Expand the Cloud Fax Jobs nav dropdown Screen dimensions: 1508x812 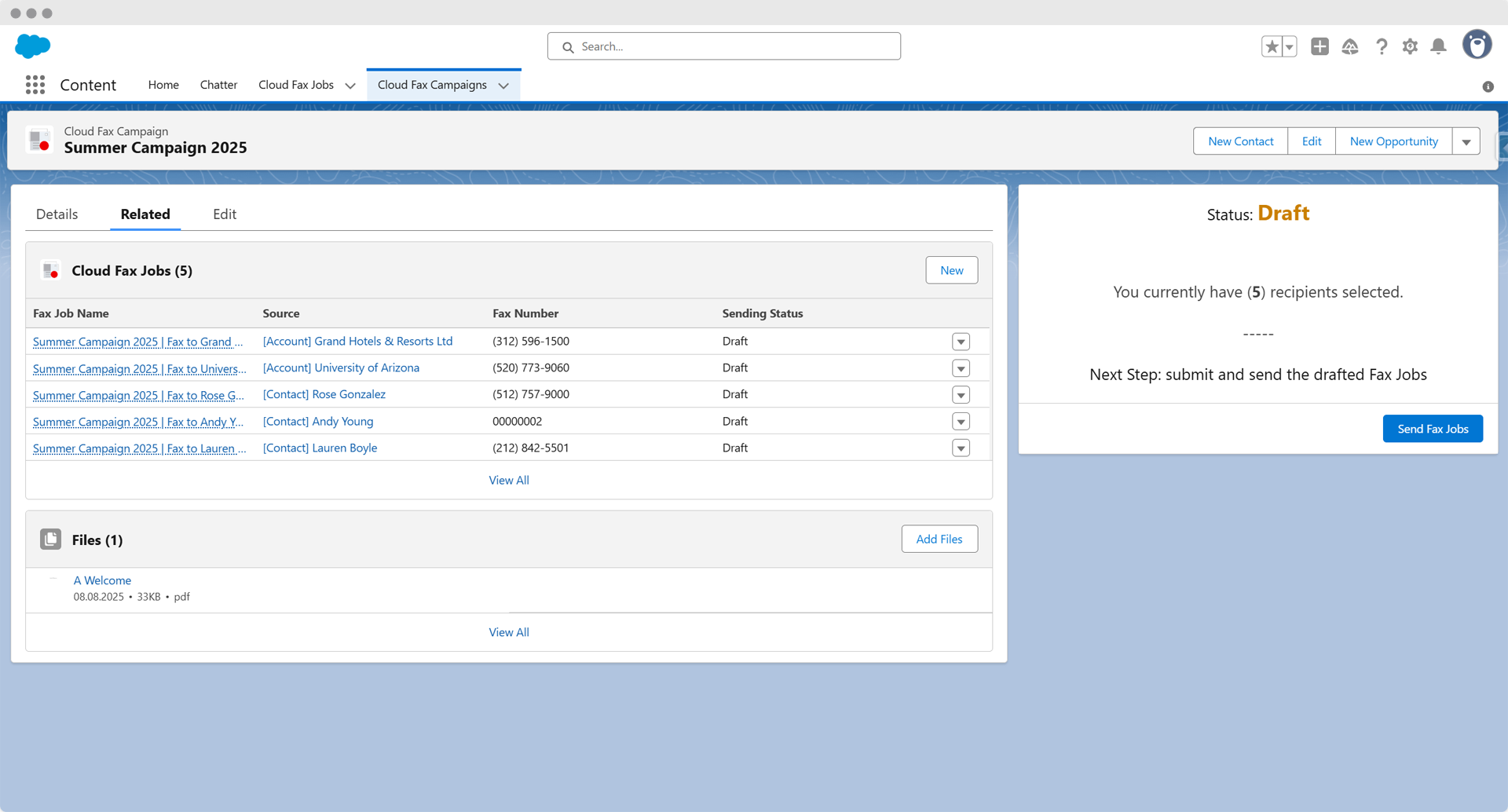(350, 86)
